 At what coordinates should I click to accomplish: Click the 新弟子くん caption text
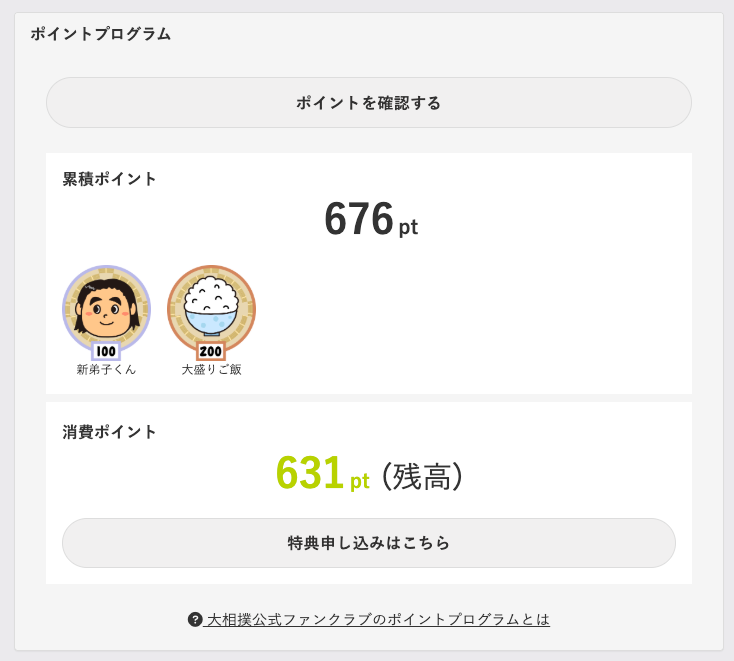point(106,370)
